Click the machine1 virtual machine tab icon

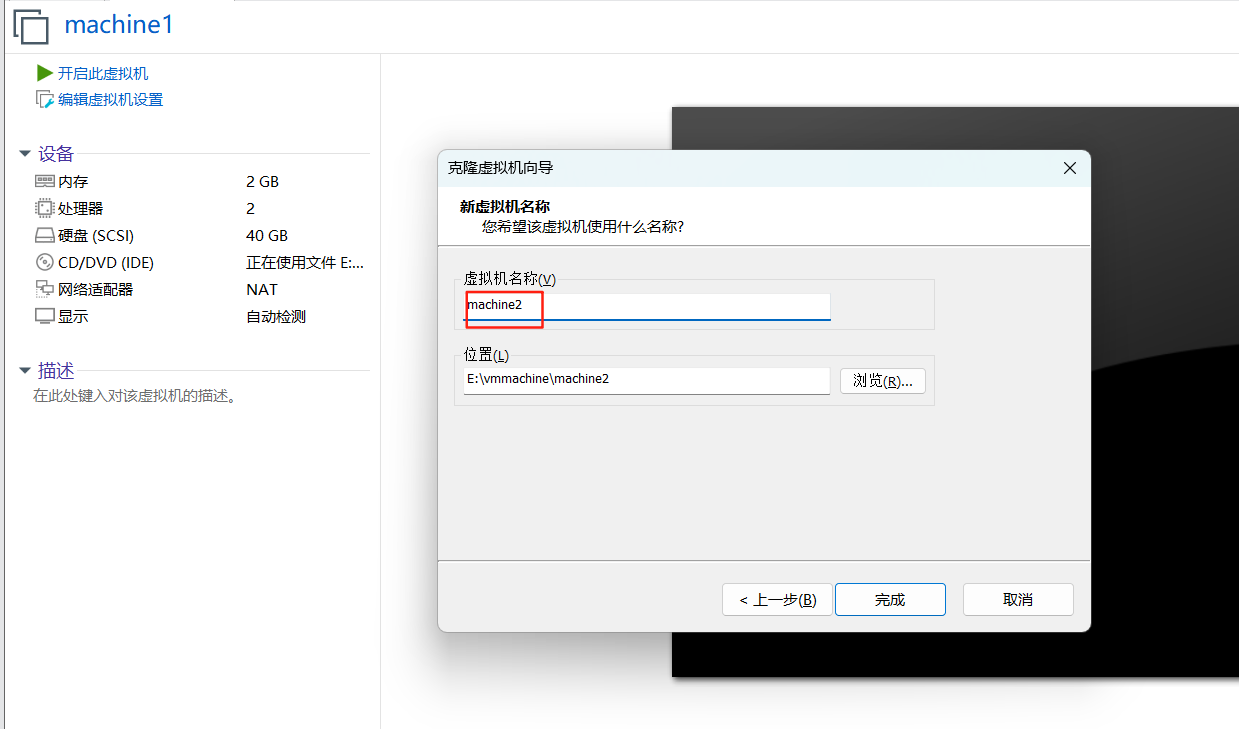31,27
